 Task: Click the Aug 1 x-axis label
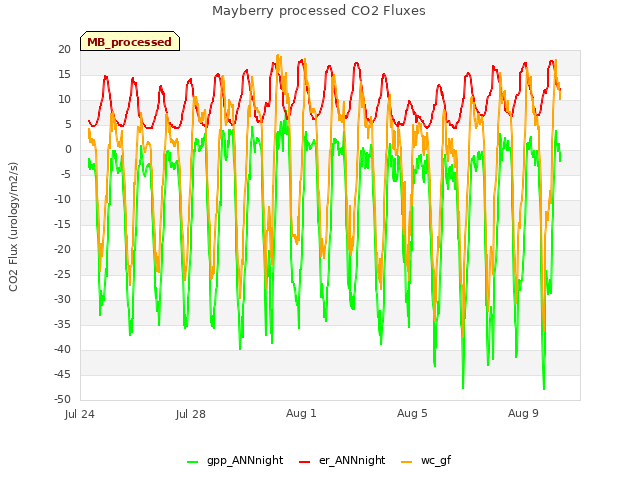tap(301, 413)
